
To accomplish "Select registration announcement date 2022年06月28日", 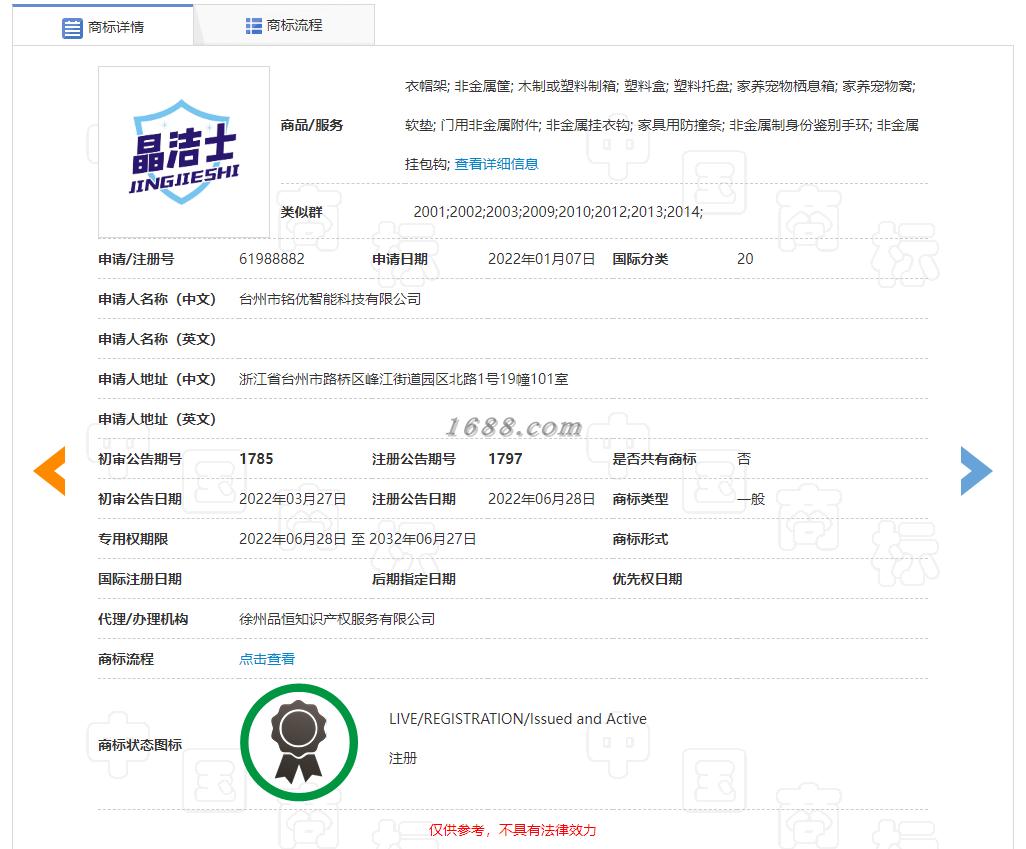I will 541,499.
